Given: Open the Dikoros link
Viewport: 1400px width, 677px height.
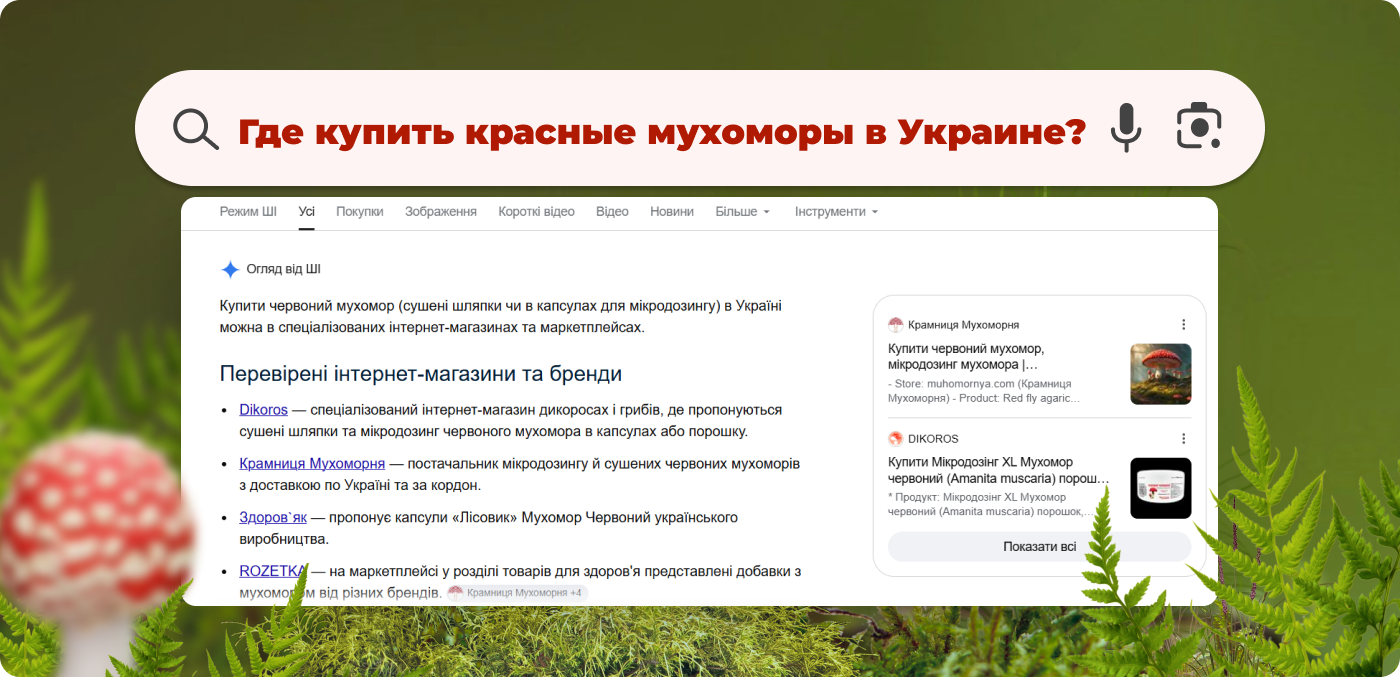Looking at the screenshot, I should coord(264,410).
